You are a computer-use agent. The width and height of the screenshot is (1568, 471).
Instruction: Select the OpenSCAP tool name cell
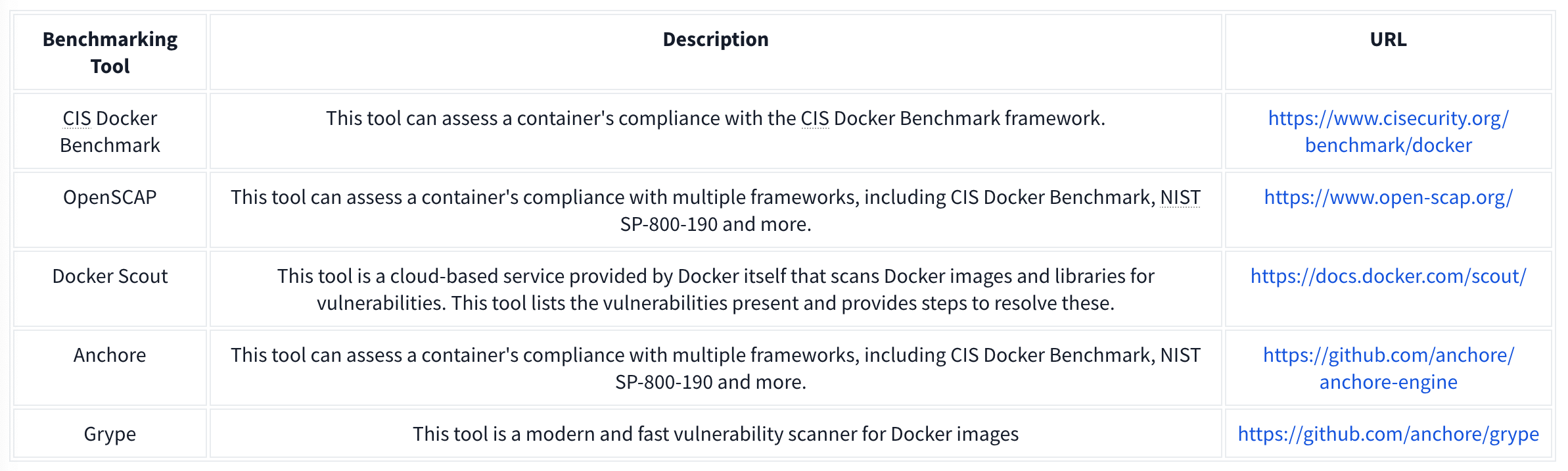[110, 197]
